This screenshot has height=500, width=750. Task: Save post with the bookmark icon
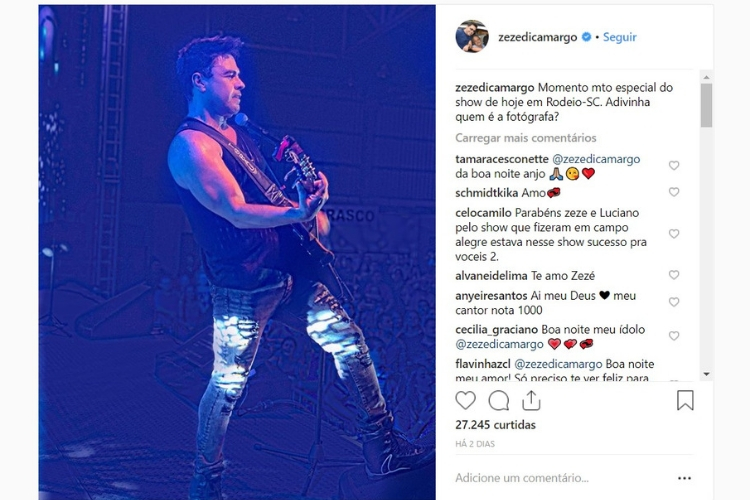(685, 400)
